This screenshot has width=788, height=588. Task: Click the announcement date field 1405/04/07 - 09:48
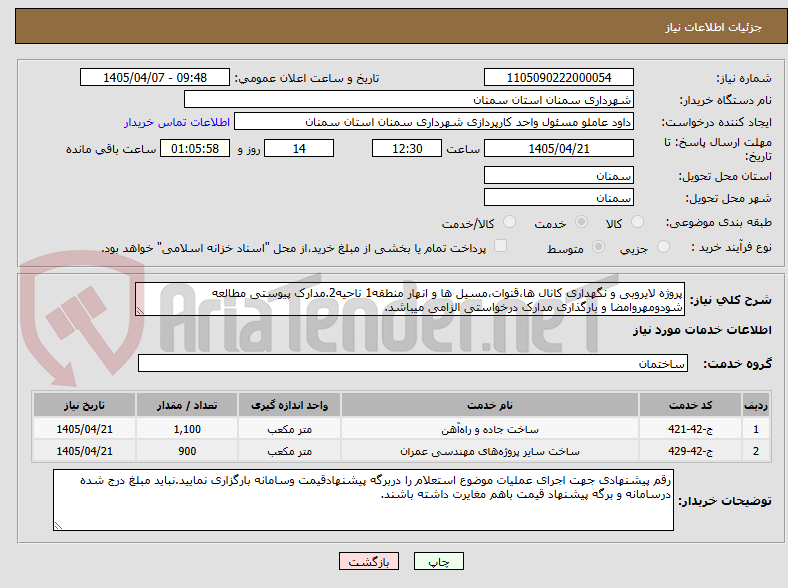click(x=155, y=77)
